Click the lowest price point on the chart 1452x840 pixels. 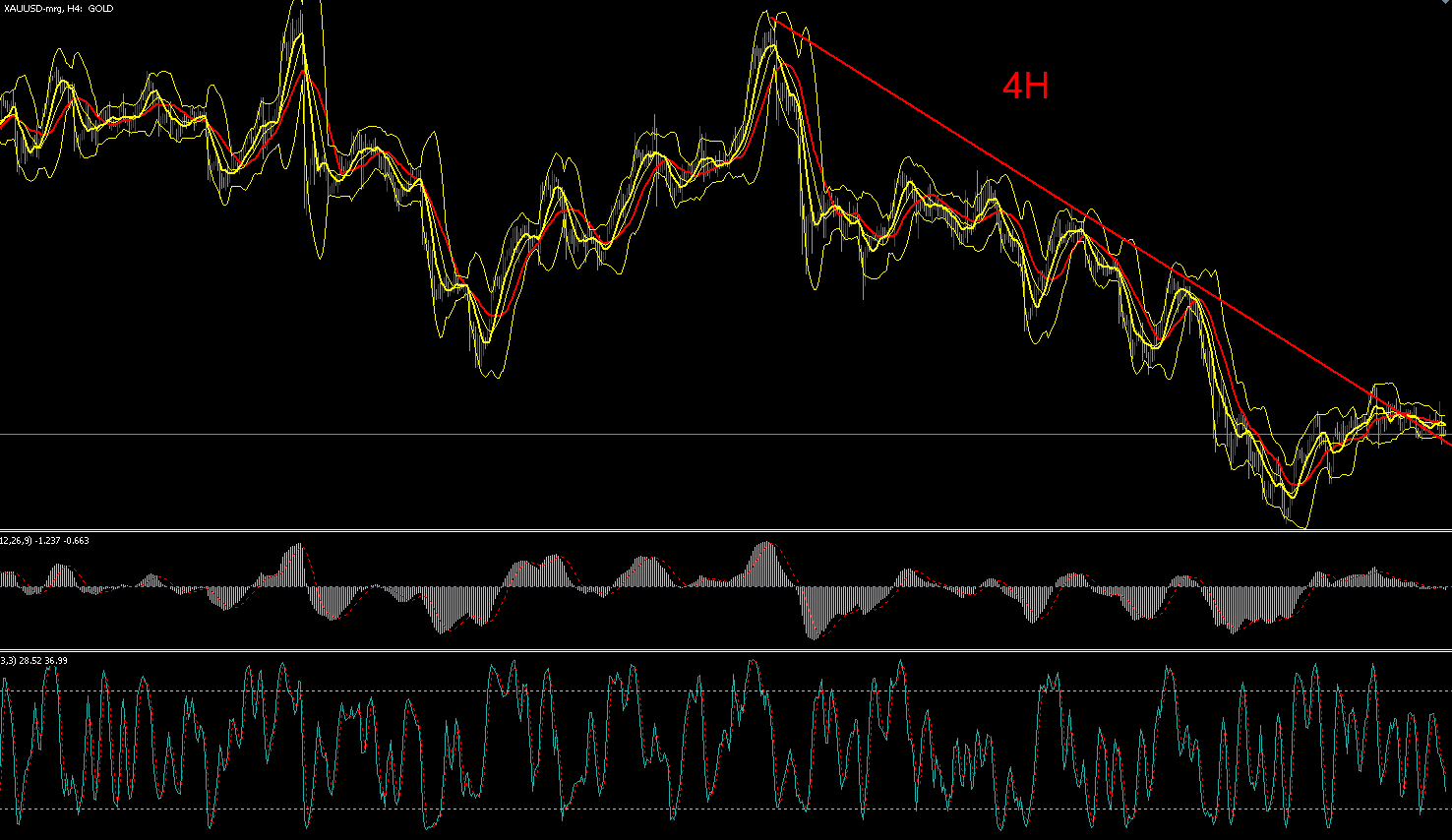point(1303,526)
